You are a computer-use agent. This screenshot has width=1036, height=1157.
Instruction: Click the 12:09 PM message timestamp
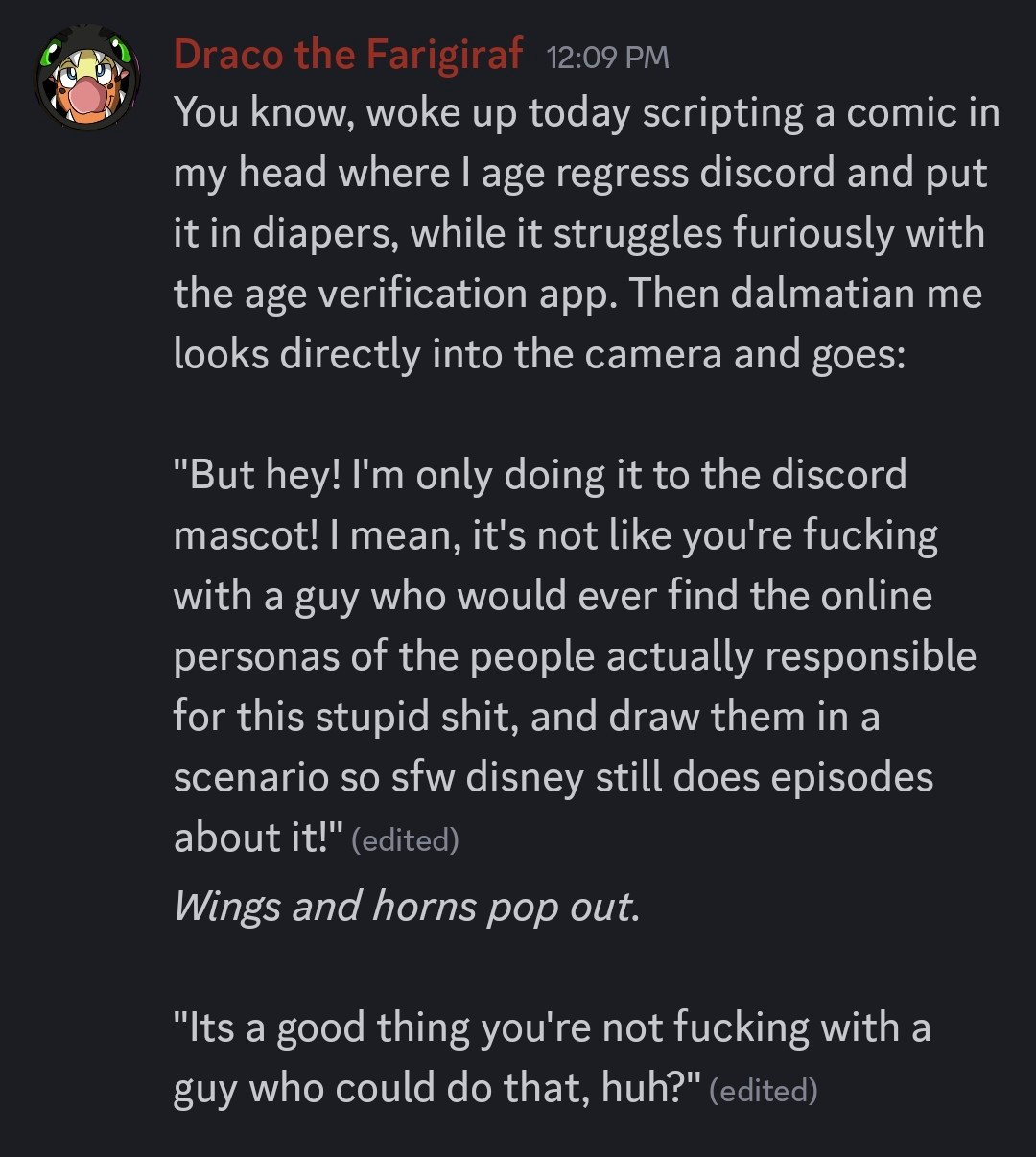tap(607, 58)
